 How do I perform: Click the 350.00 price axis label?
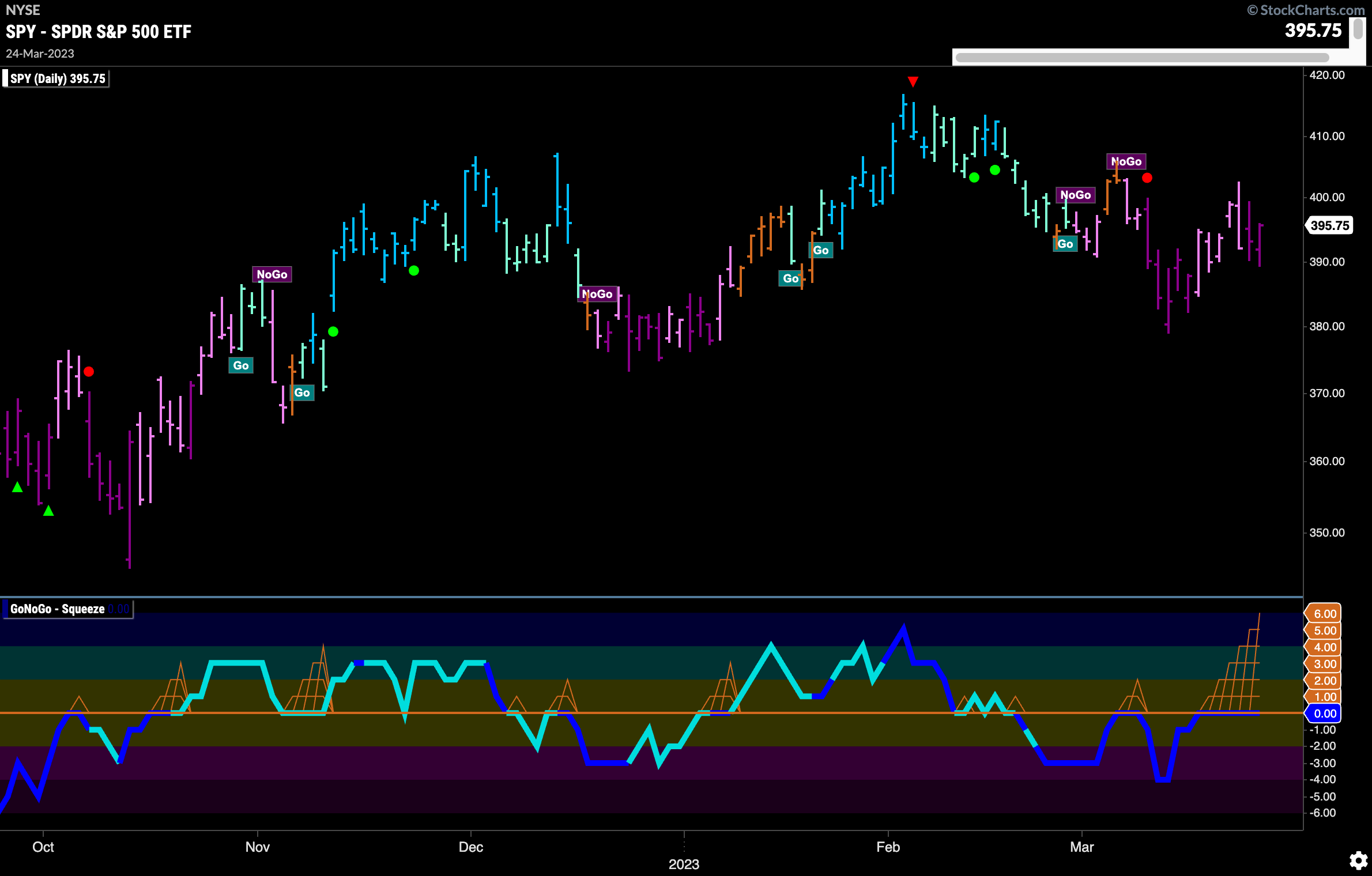click(x=1326, y=533)
